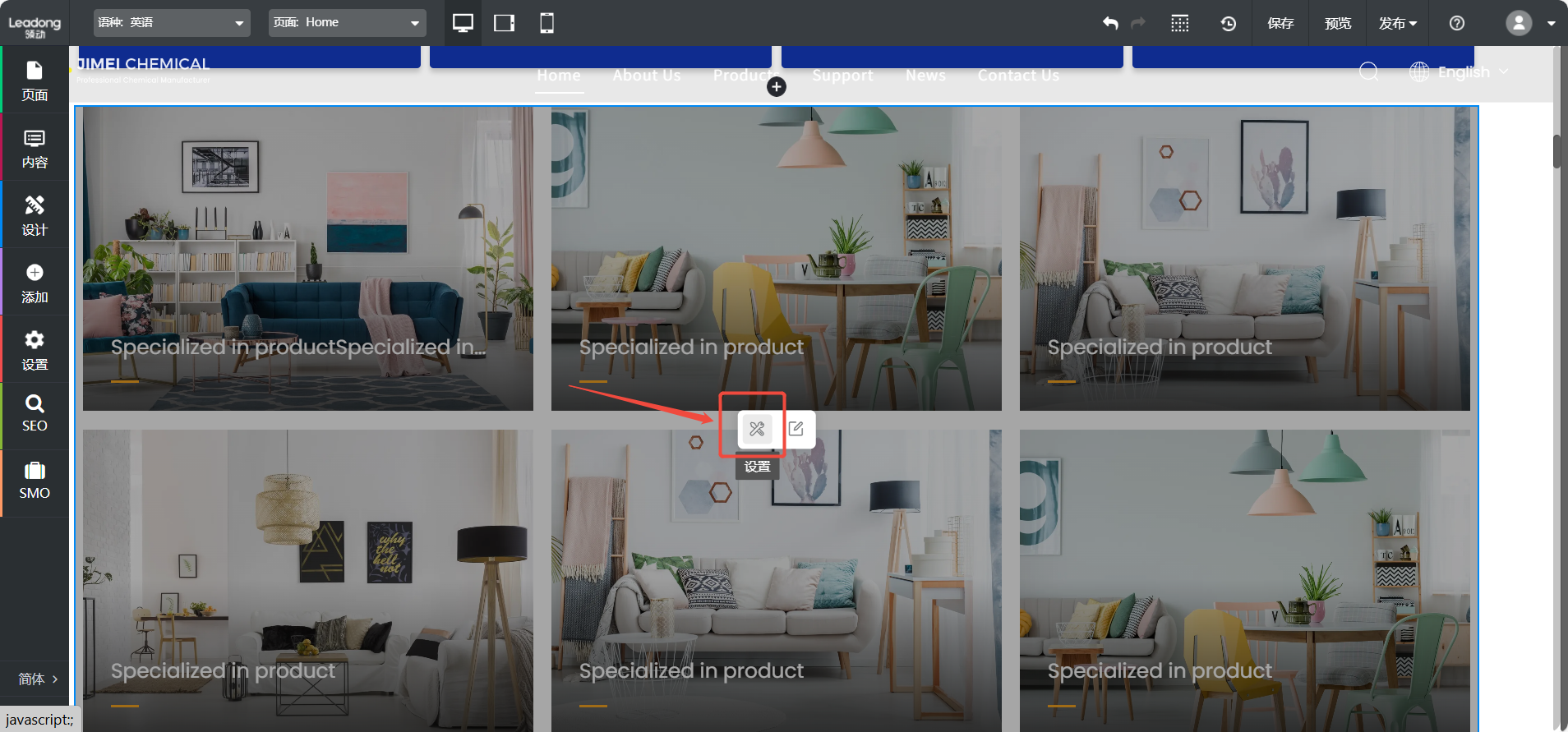The height and width of the screenshot is (732, 1568).
Task: Click the blue sofa living room thumbnail
Action: click(x=307, y=258)
